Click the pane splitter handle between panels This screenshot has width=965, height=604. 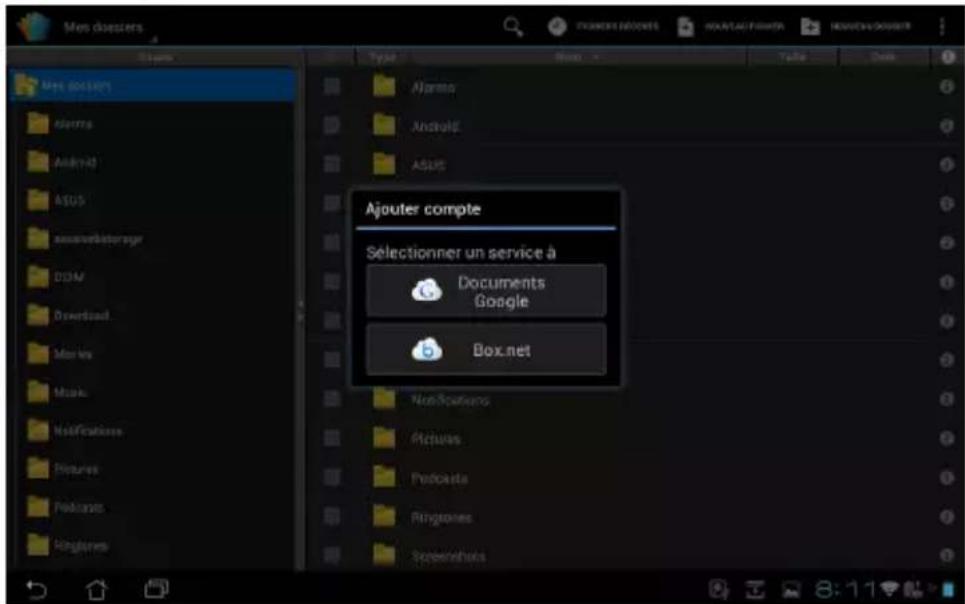[300, 311]
